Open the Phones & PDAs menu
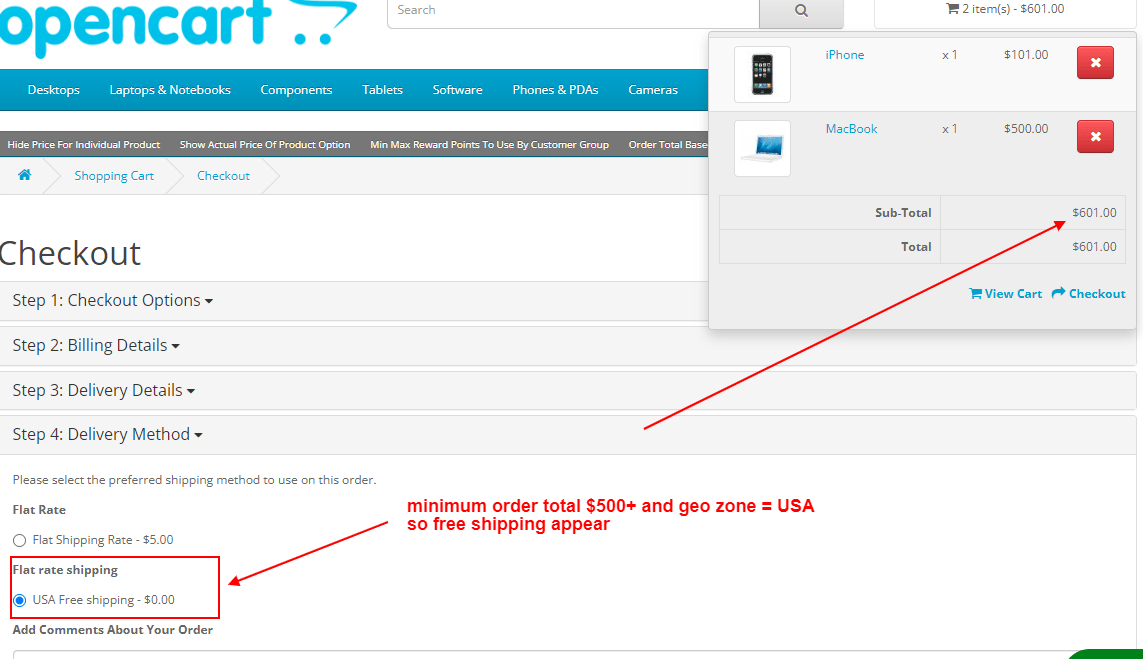Viewport: 1143px width, 659px height. tap(555, 89)
